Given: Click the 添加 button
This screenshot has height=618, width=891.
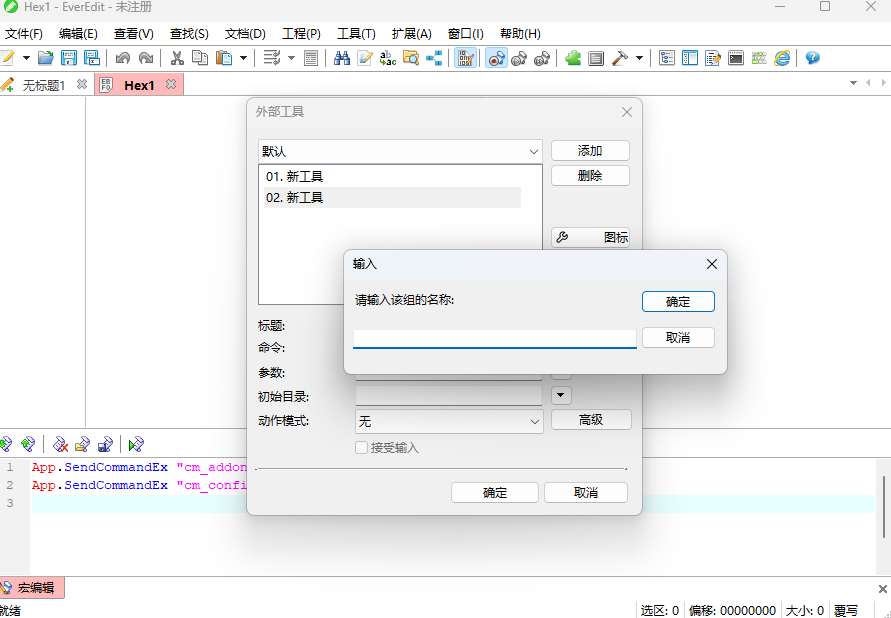Looking at the screenshot, I should tap(590, 151).
